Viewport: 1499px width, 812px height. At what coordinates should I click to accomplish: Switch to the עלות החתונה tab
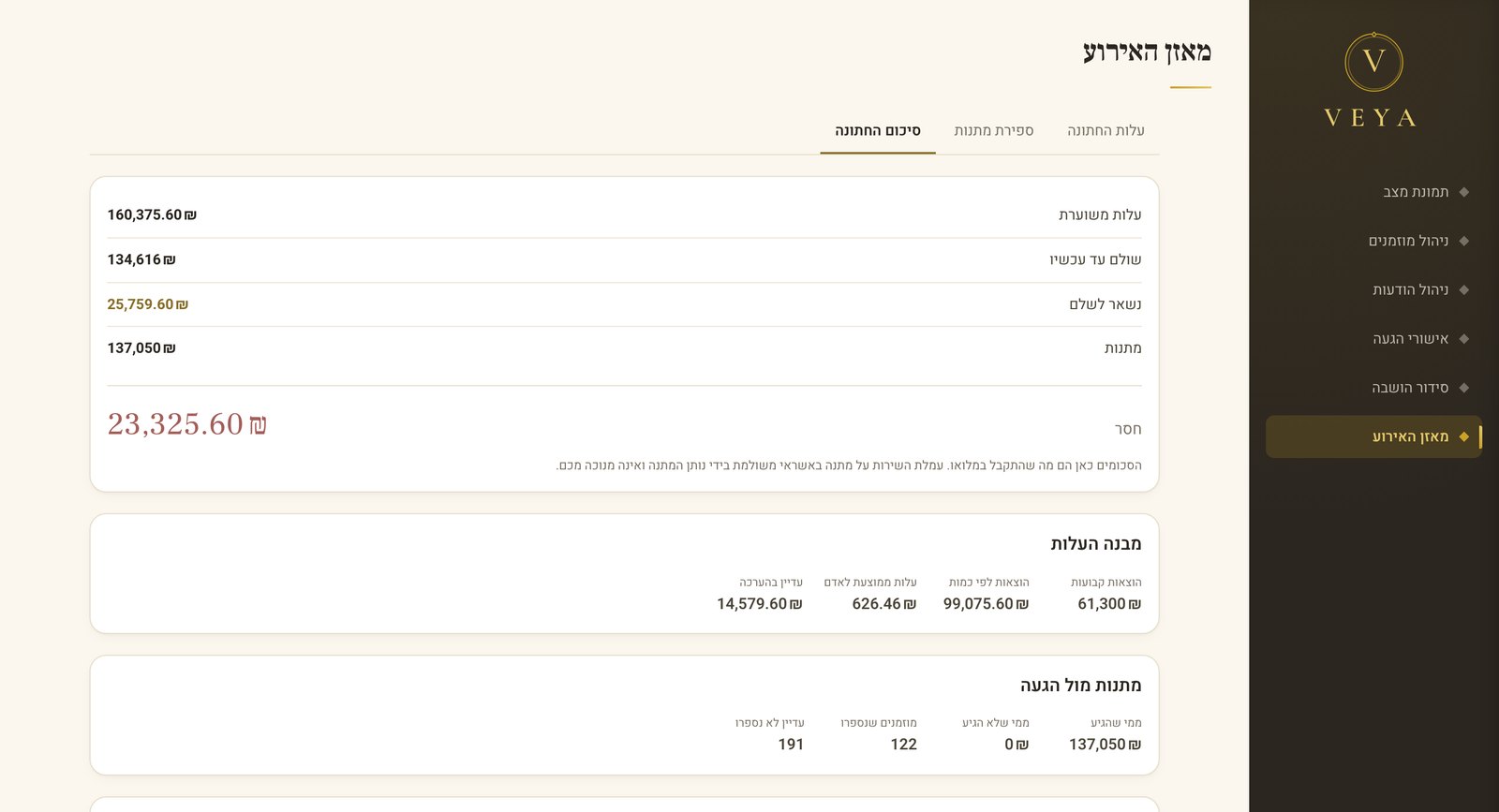tap(1106, 130)
